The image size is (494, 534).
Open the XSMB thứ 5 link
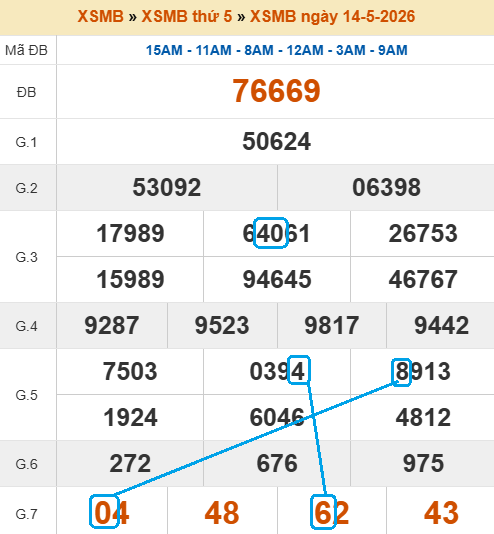[187, 16]
